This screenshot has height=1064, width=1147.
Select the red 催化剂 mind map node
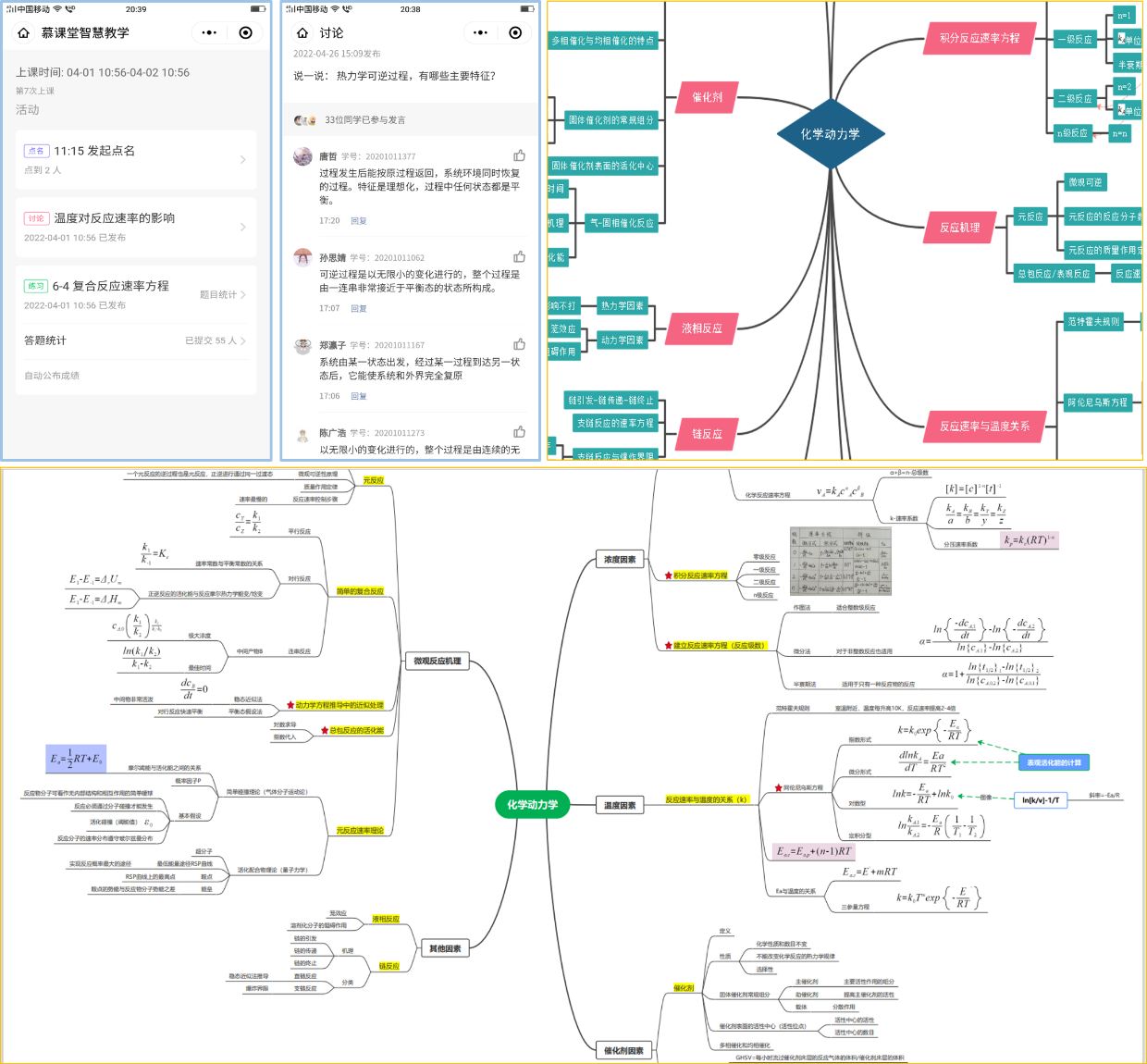point(708,97)
